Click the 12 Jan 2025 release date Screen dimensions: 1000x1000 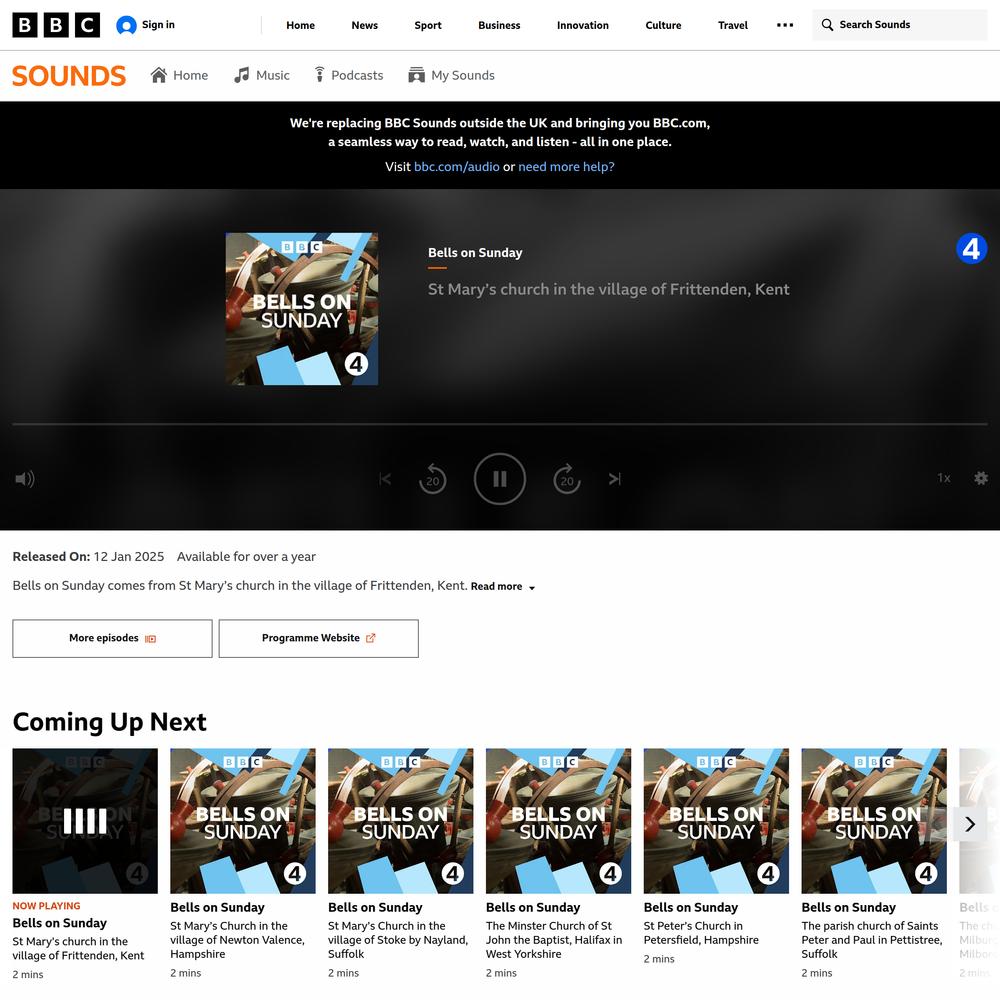(x=129, y=557)
